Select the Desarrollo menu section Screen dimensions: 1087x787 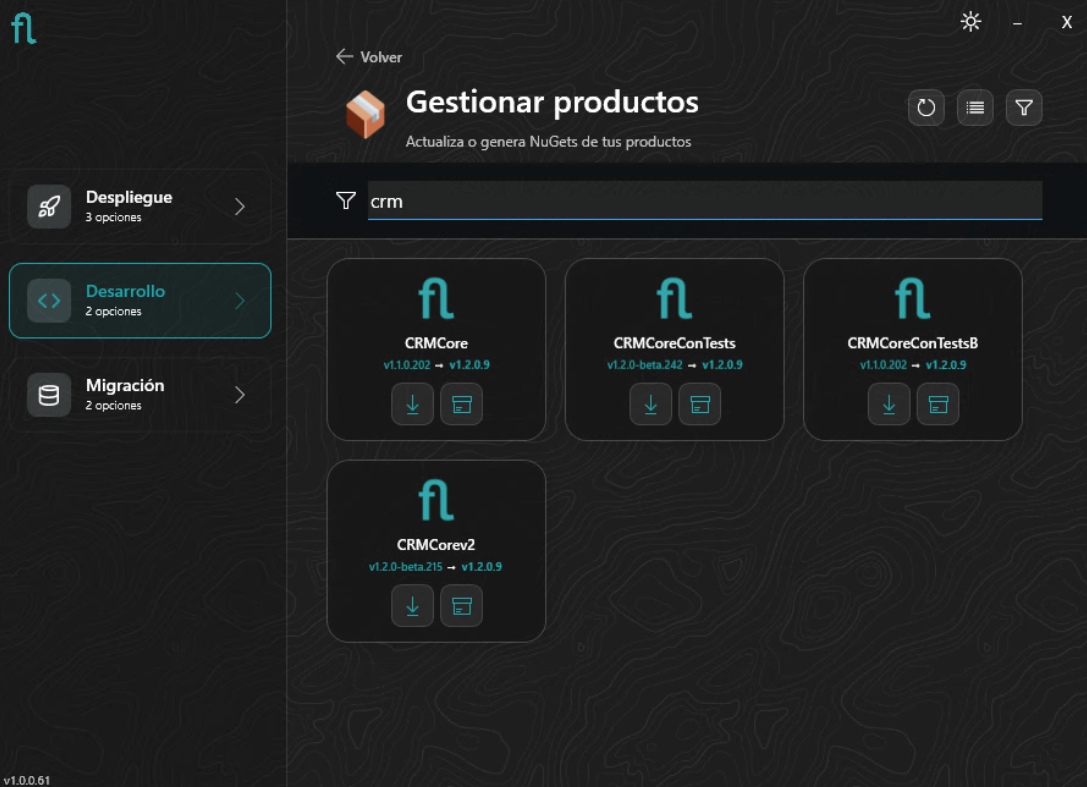pos(140,301)
